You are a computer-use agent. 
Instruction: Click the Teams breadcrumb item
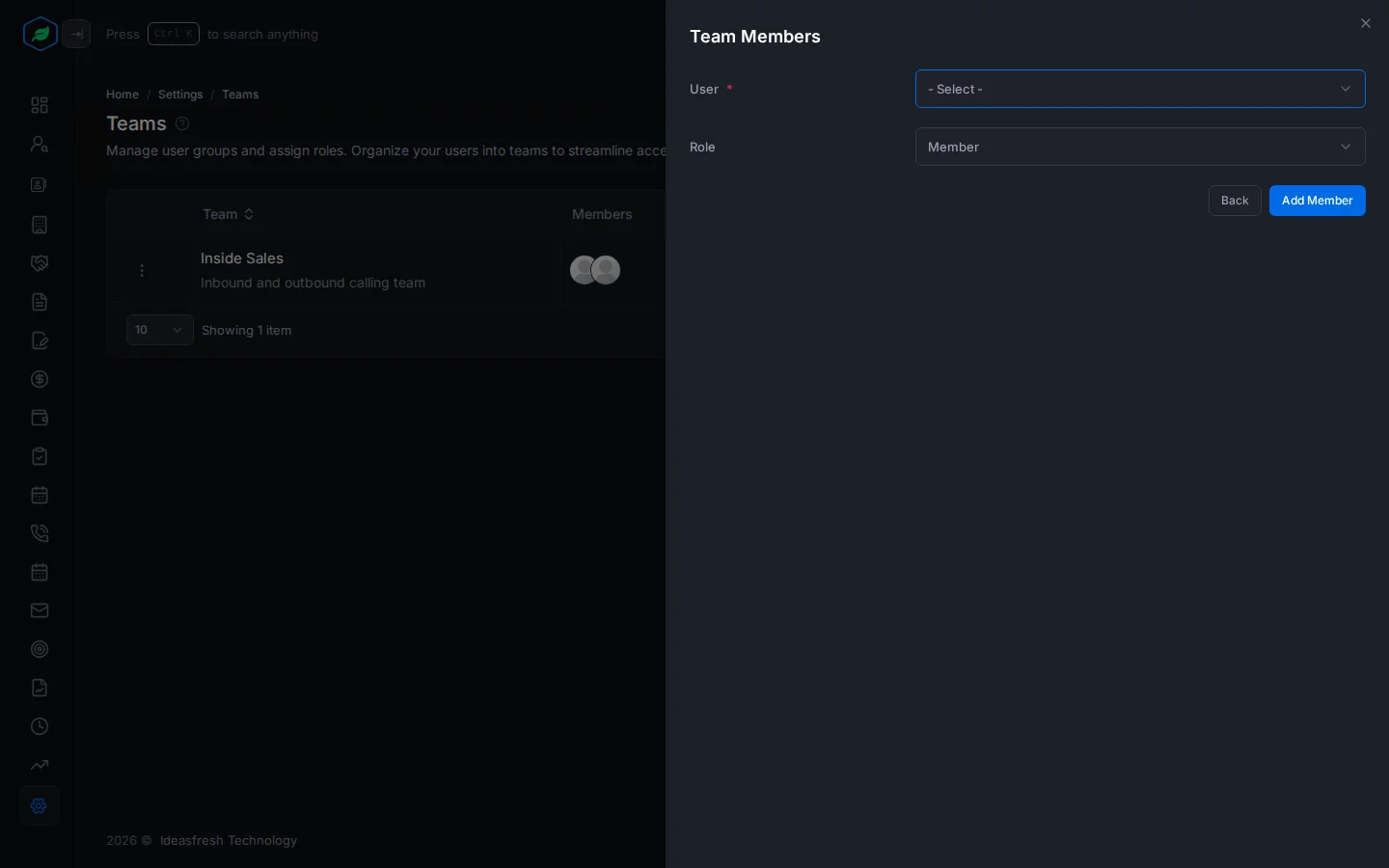tap(240, 95)
